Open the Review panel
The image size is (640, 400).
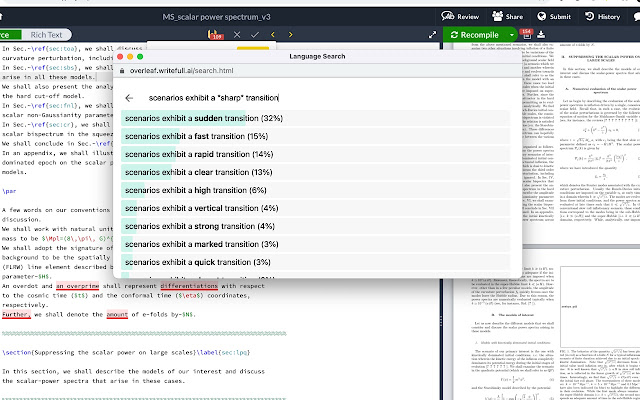pos(460,16)
